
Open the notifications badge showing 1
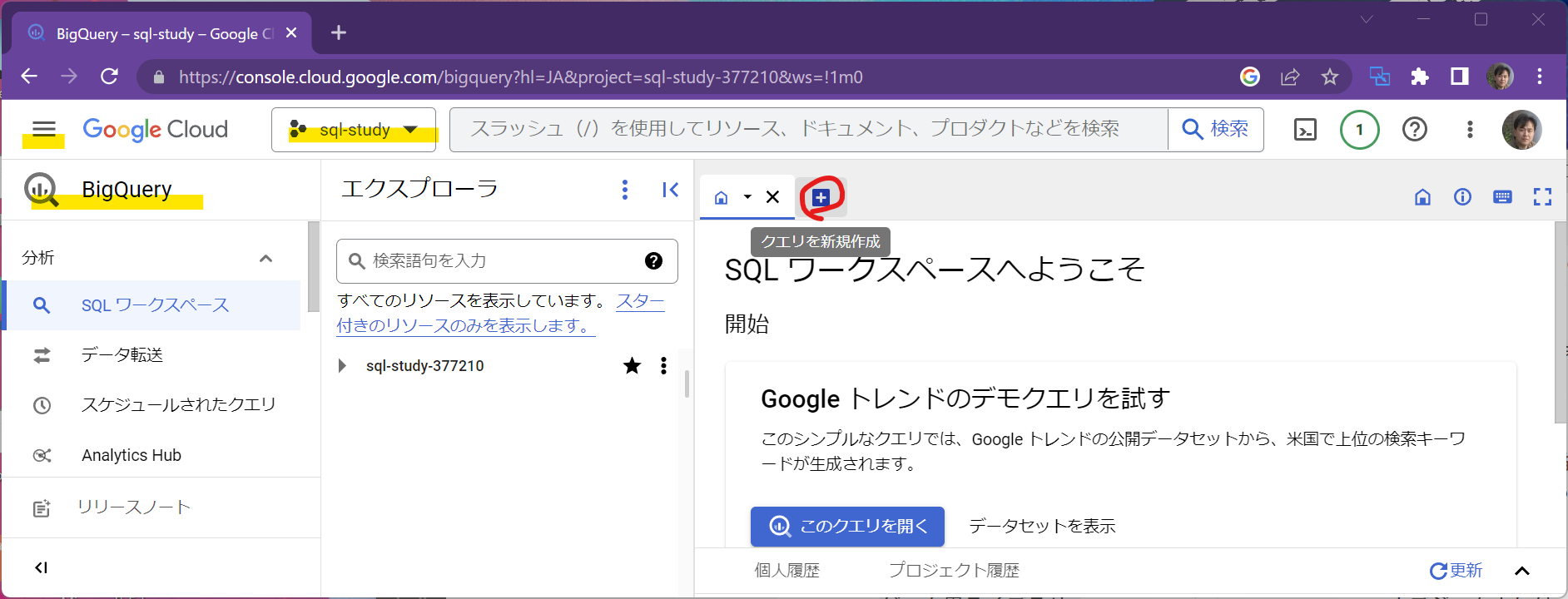click(1360, 130)
